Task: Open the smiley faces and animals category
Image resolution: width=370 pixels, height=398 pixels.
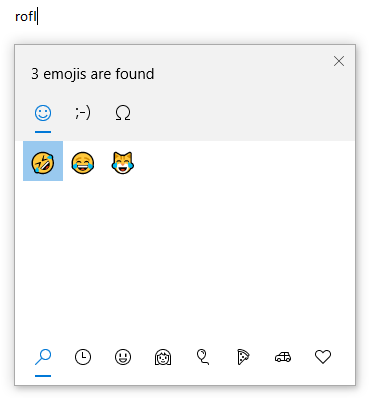Action: click(x=123, y=357)
